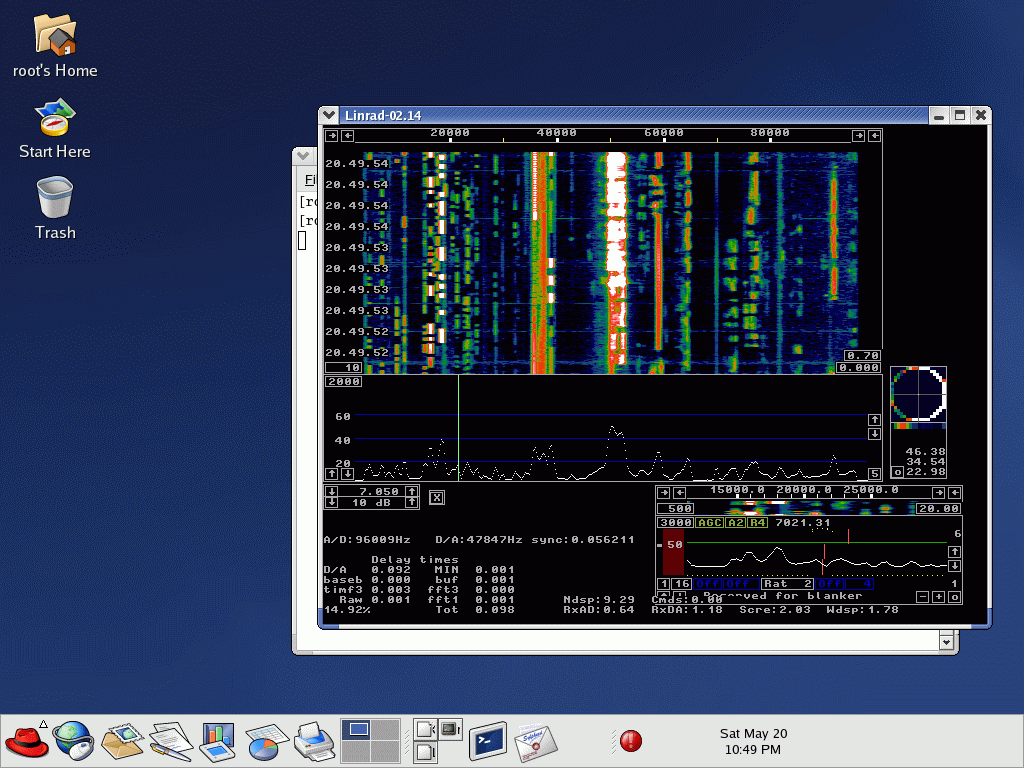Viewport: 1024px width, 768px height.
Task: Open the terminal launcher in the panel
Action: 488,741
